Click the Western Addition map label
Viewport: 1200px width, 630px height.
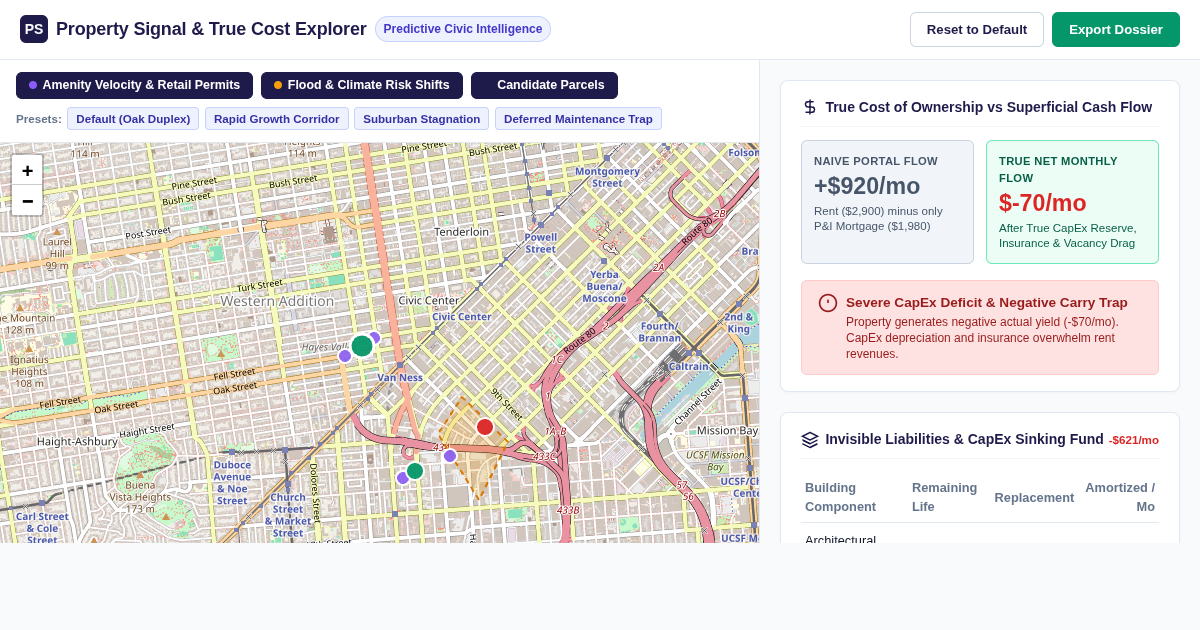[277, 301]
